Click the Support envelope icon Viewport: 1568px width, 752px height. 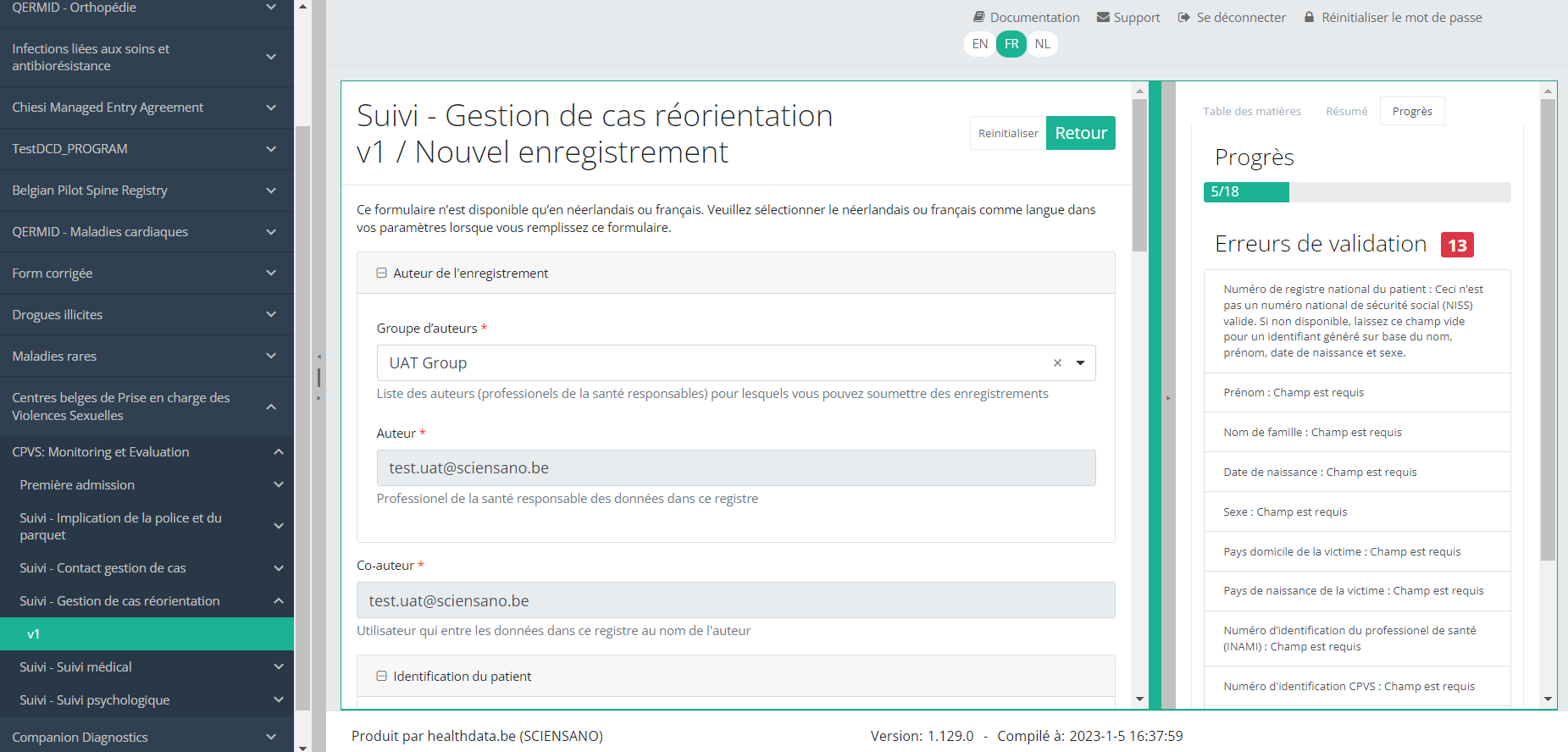point(1103,17)
